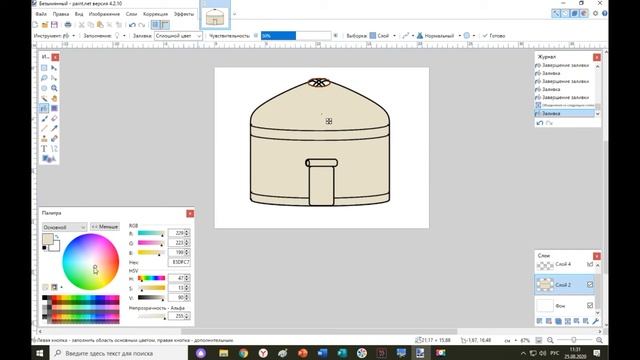
Task: Click zoom out magnifier in status bar
Action: tap(550, 340)
